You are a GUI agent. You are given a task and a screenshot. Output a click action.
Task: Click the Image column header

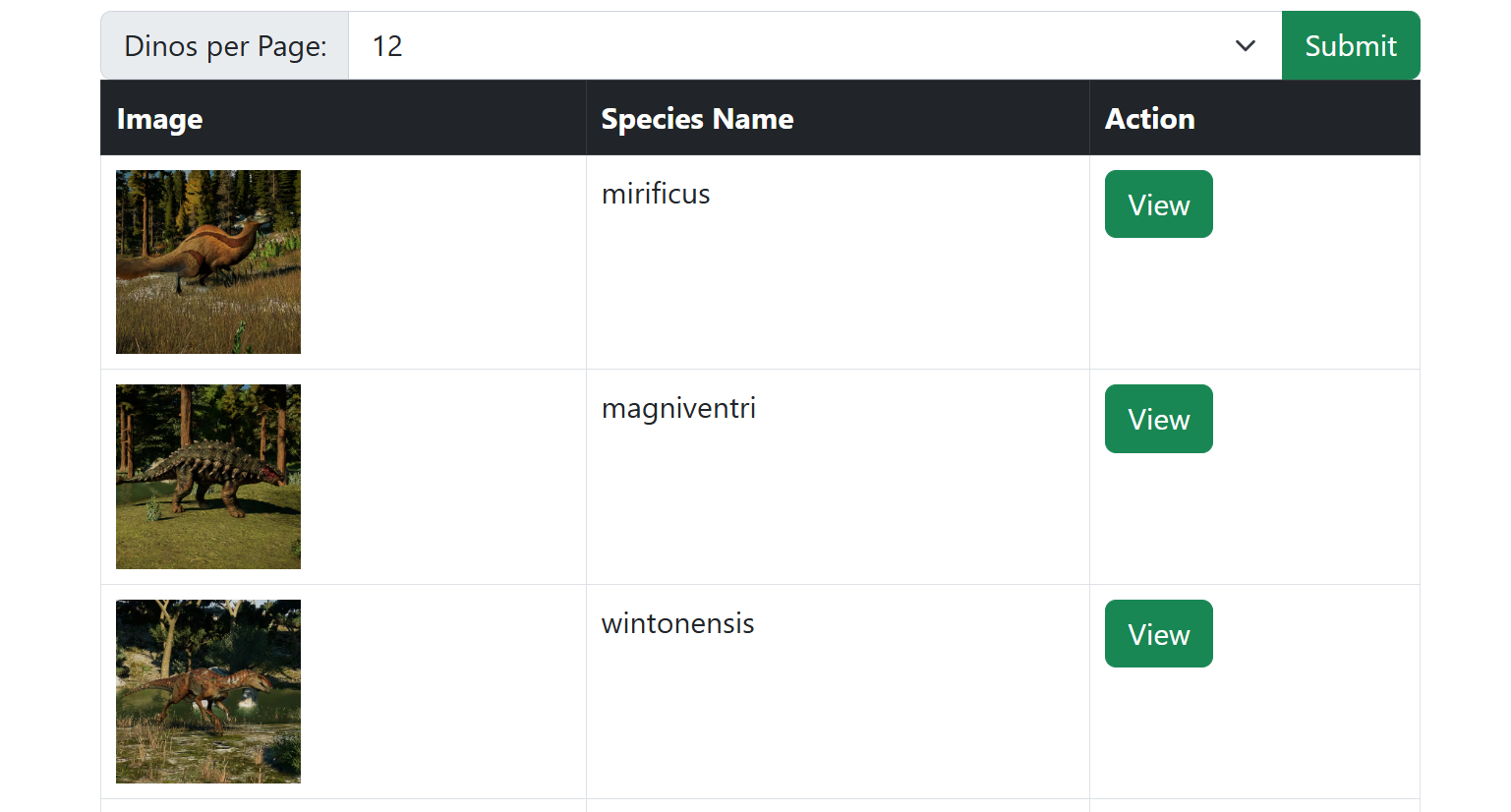point(159,119)
